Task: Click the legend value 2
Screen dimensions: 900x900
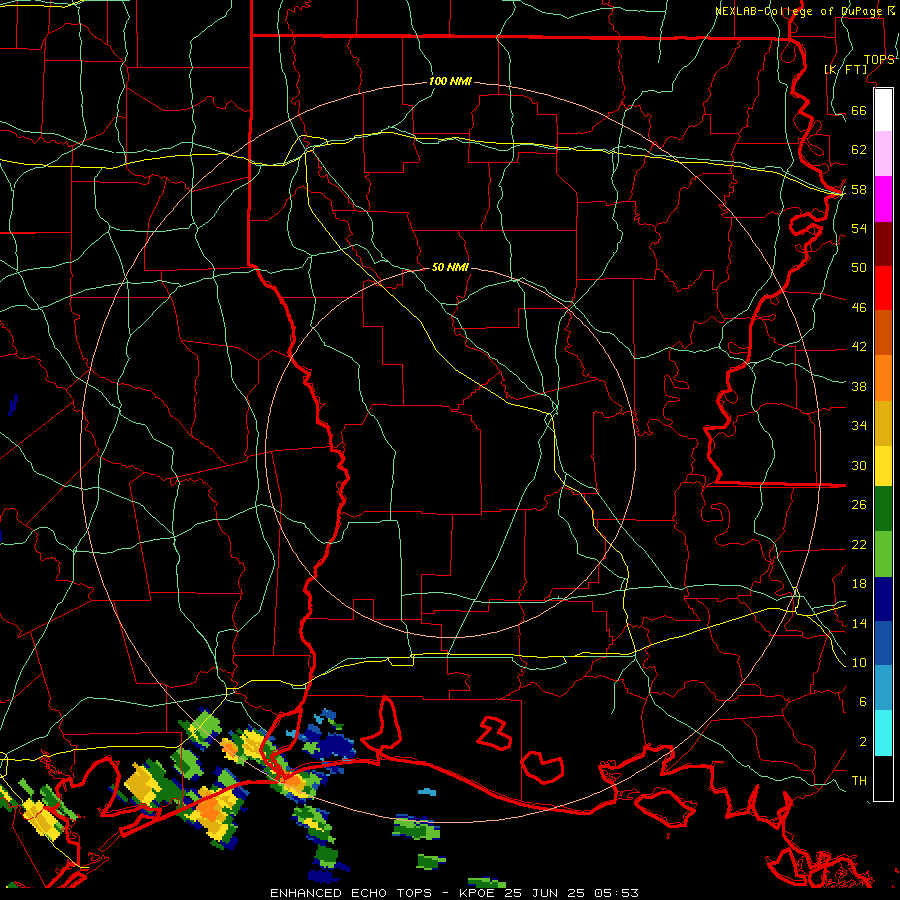Action: 863,742
